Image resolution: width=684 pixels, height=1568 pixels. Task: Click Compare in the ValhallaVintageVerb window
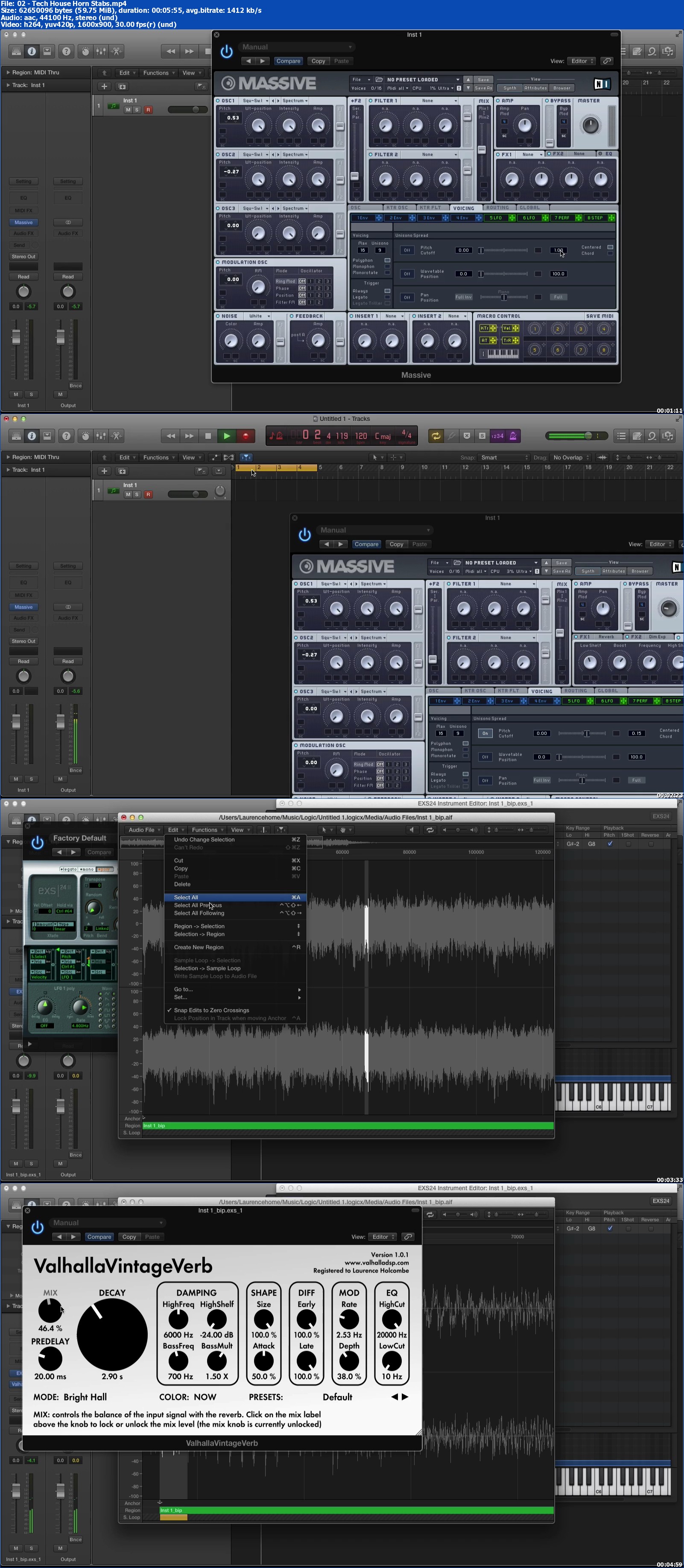pos(99,1236)
